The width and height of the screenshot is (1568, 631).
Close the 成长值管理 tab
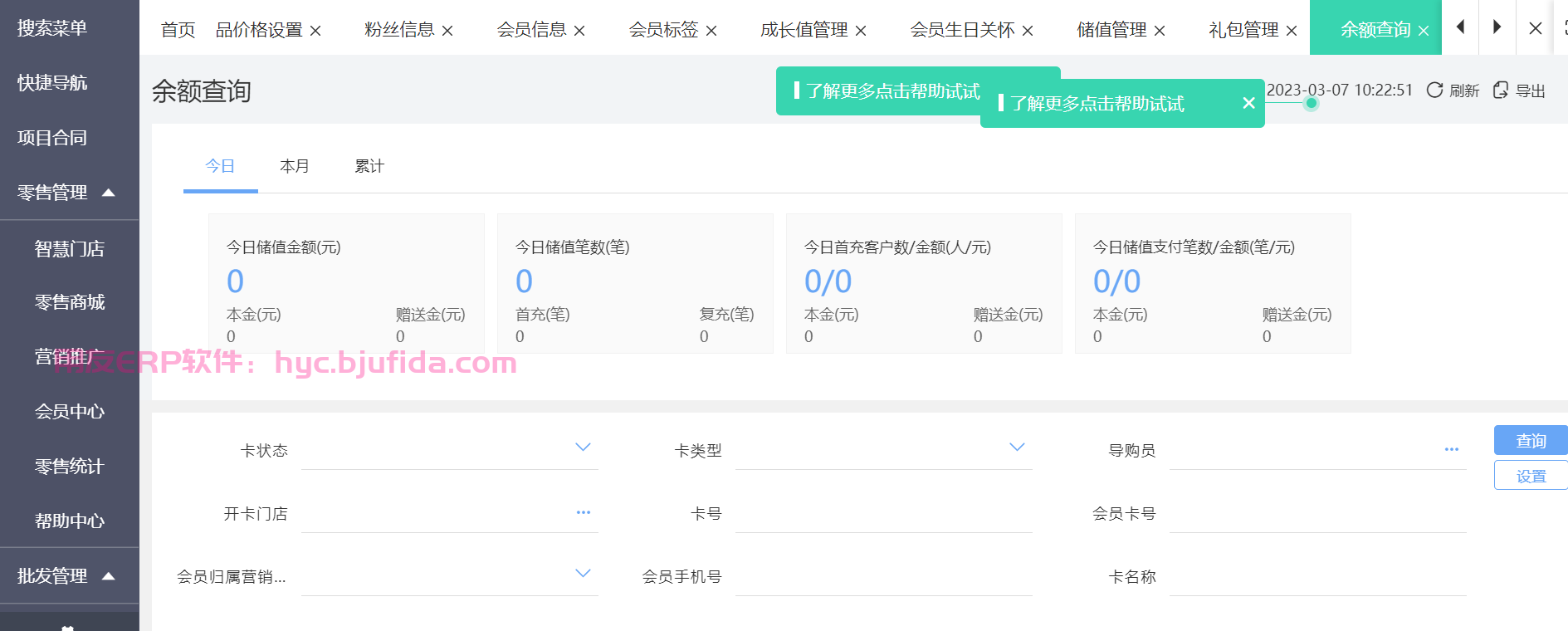pyautogui.click(x=861, y=31)
